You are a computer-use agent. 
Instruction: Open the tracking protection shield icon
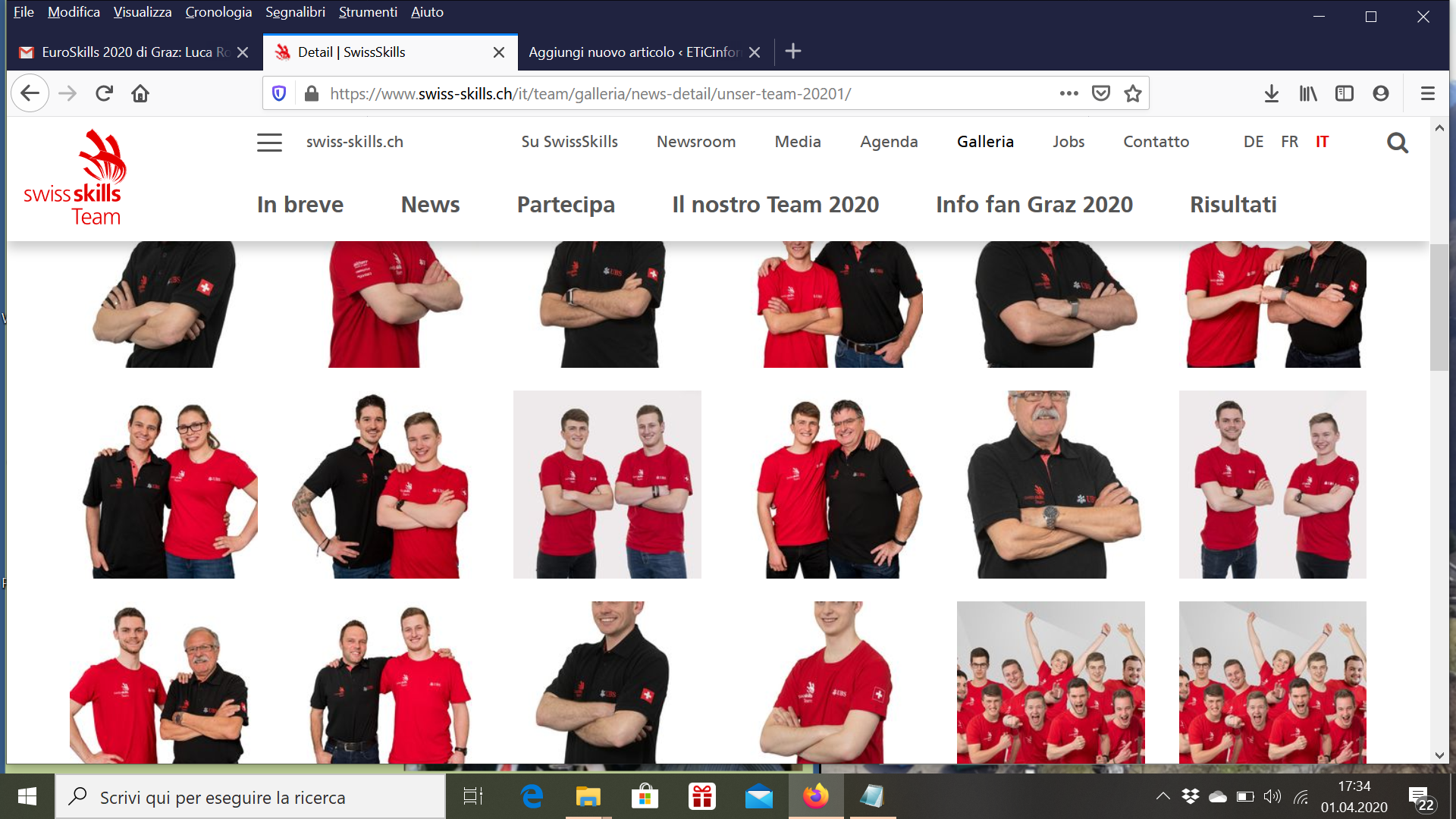click(x=279, y=93)
